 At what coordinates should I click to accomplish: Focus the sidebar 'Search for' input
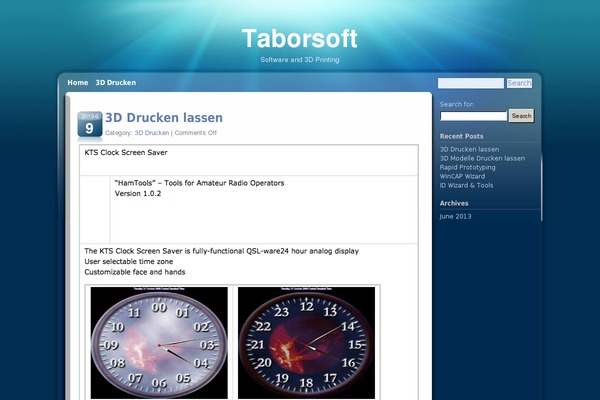[473, 116]
